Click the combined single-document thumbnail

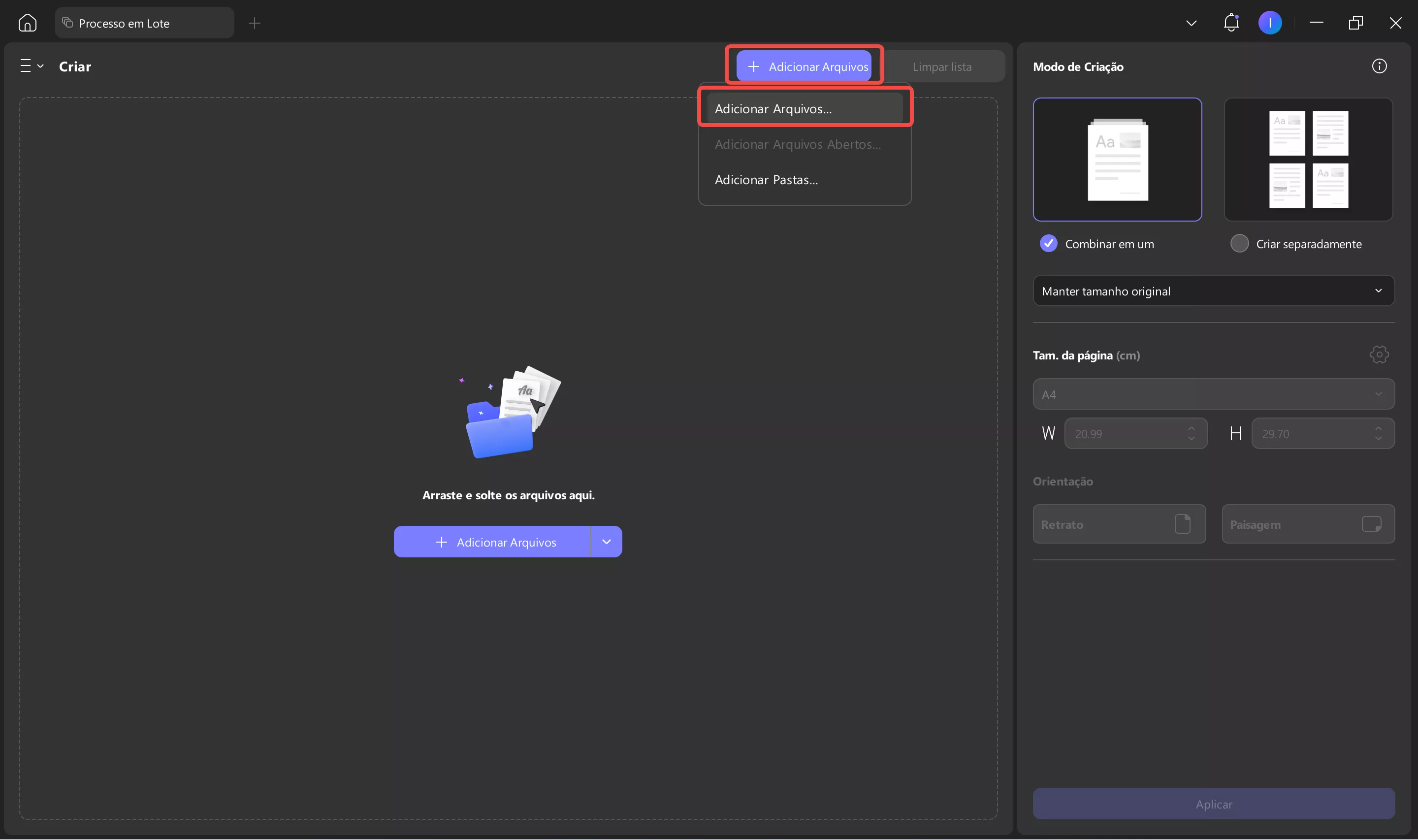click(x=1117, y=160)
